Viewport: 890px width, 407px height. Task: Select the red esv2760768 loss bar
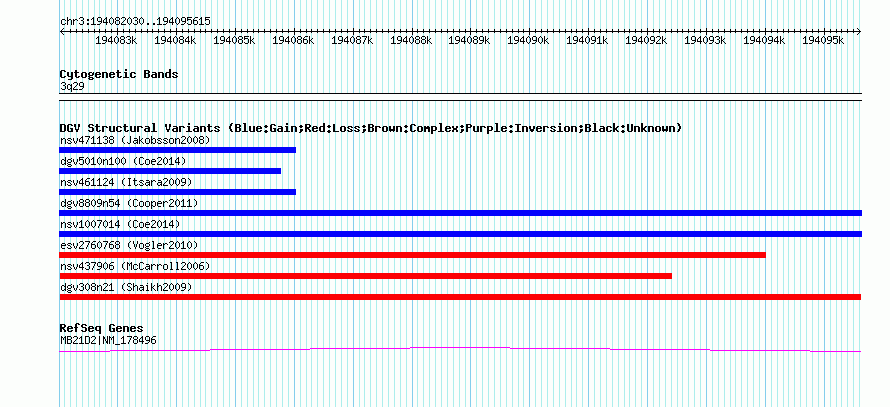coord(413,255)
